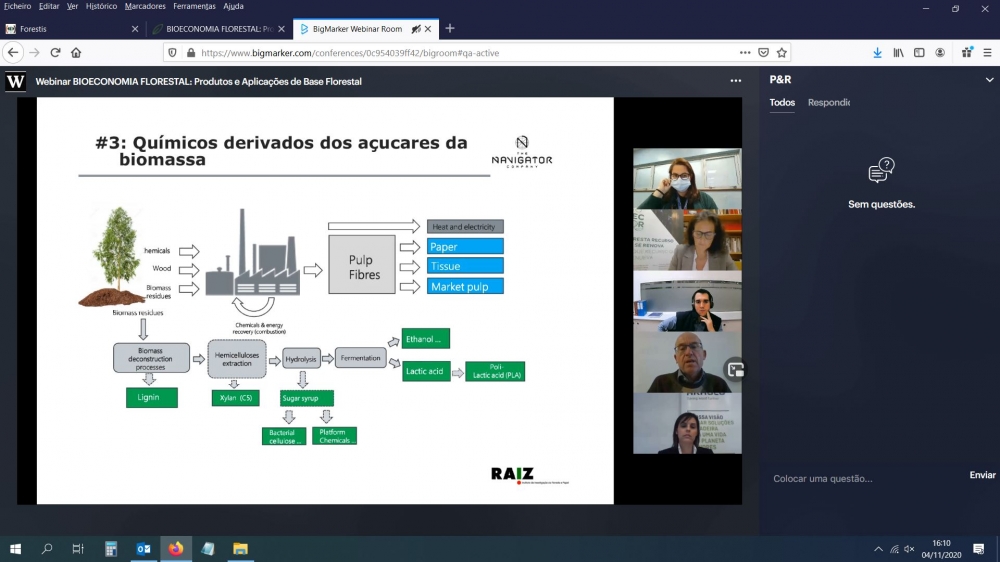1000x562 pixels.
Task: Go back with the browser back arrow
Action: (x=13, y=53)
